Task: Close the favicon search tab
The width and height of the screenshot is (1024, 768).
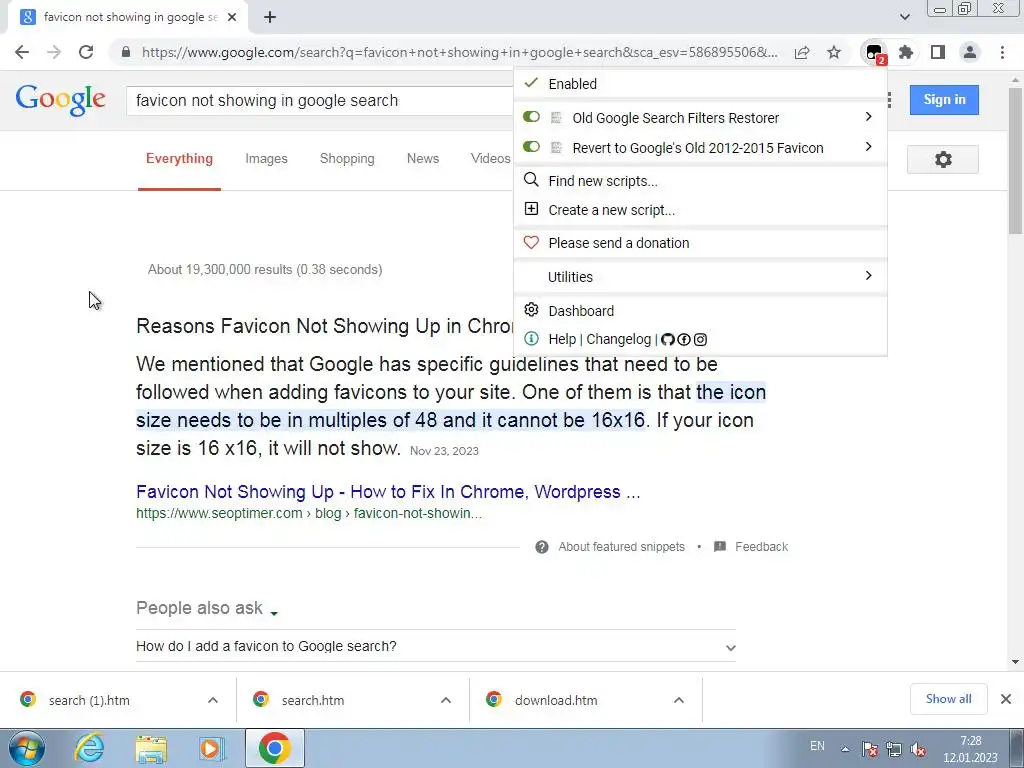Action: 232,18
